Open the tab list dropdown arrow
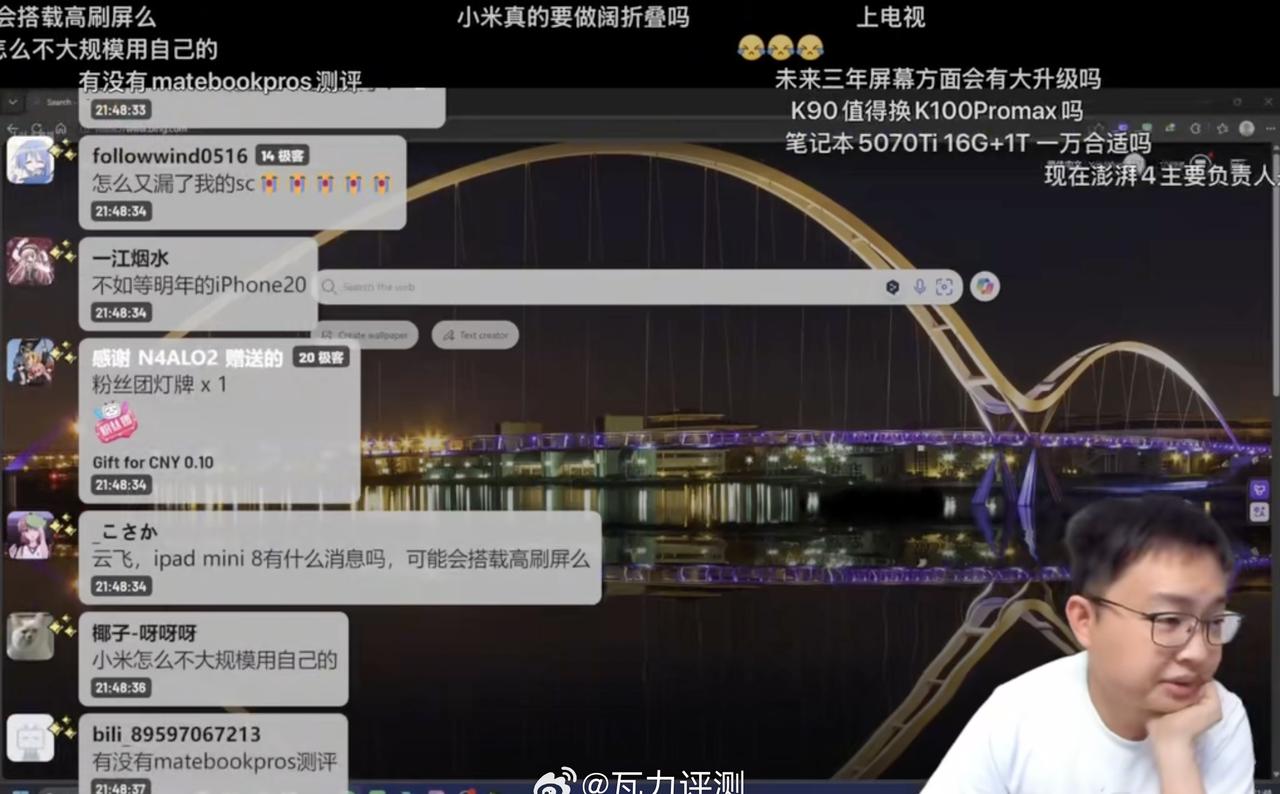This screenshot has width=1280, height=794. point(13,102)
